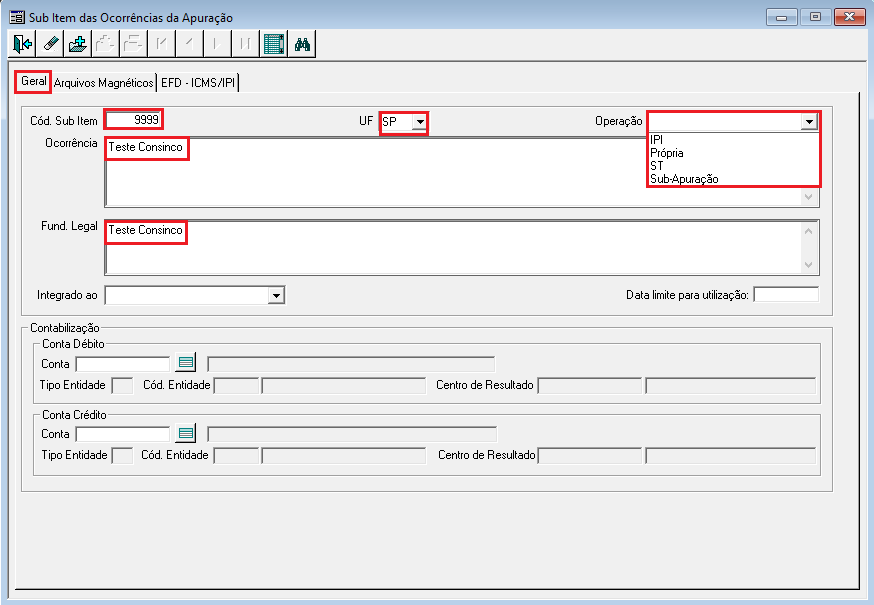Click the eraser clear-form icon

point(50,44)
